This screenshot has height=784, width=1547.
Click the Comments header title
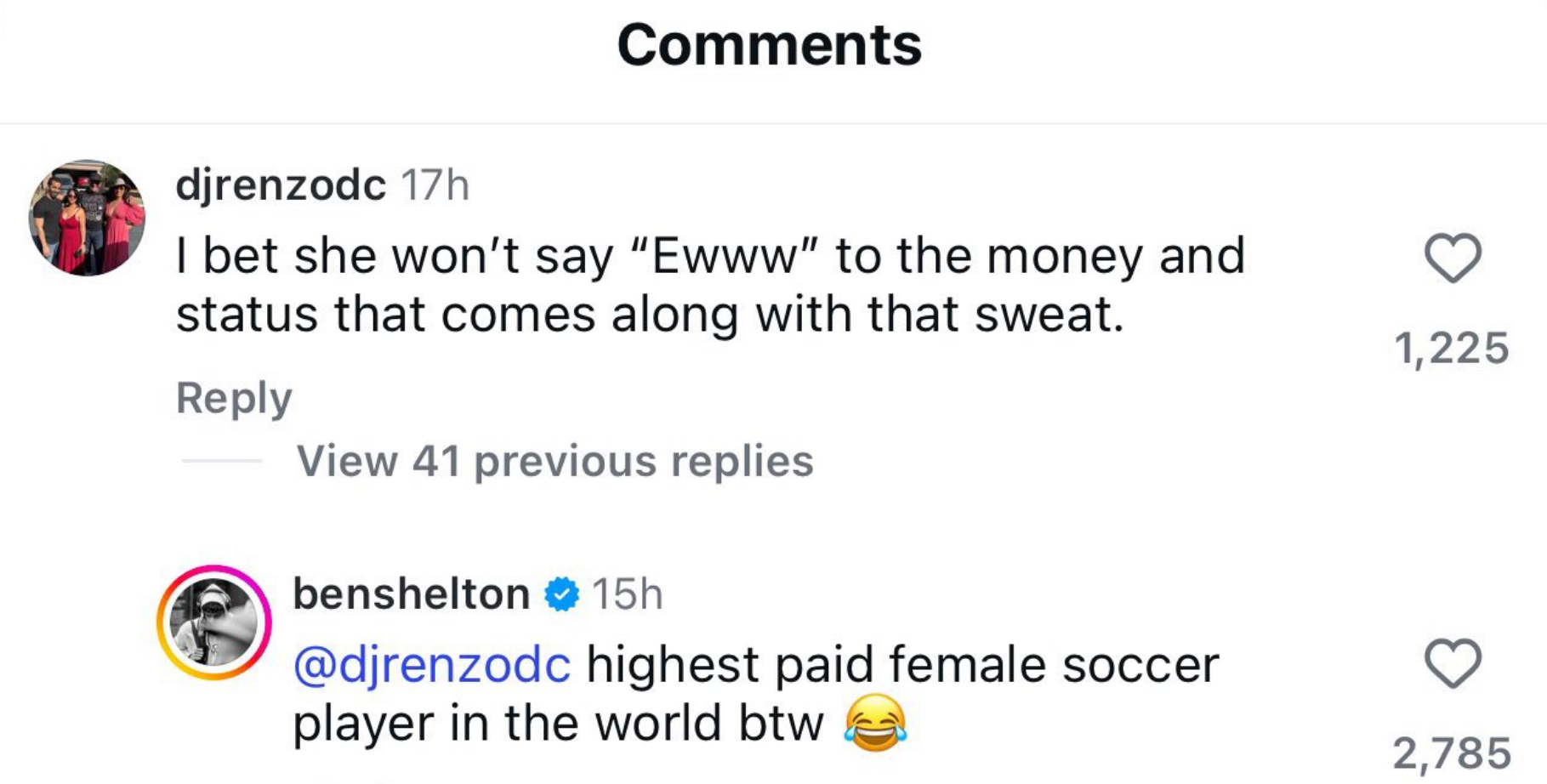coord(769,44)
